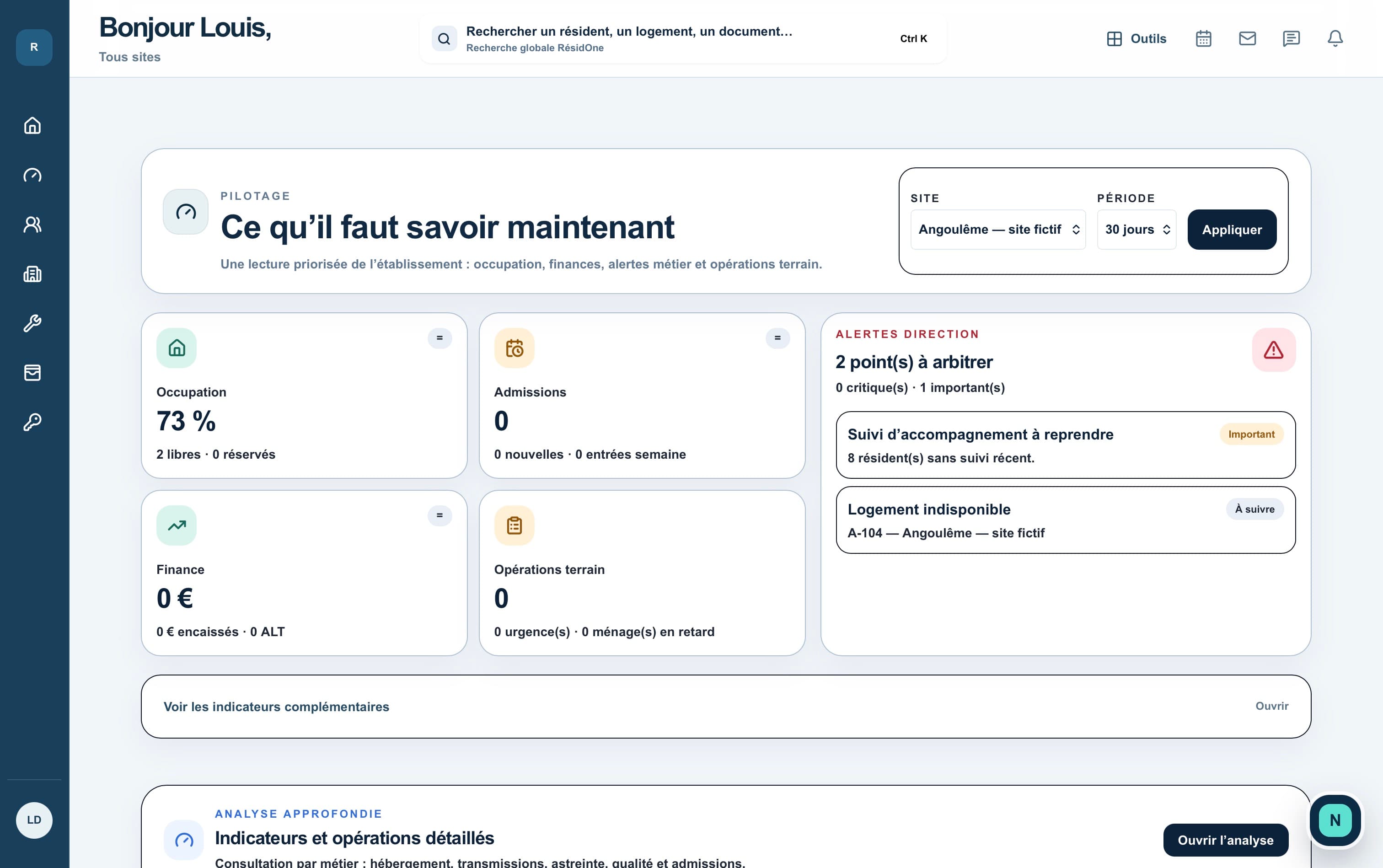
Task: Open the LD user avatar
Action: [34, 820]
